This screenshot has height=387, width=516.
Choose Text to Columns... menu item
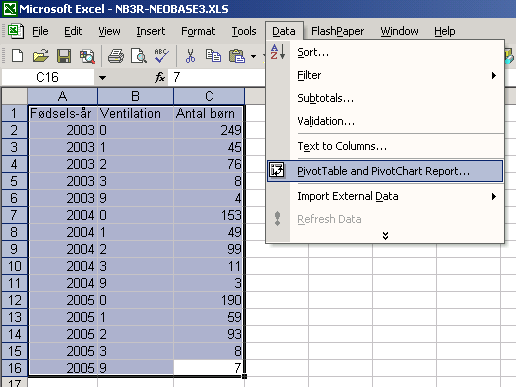[385, 146]
